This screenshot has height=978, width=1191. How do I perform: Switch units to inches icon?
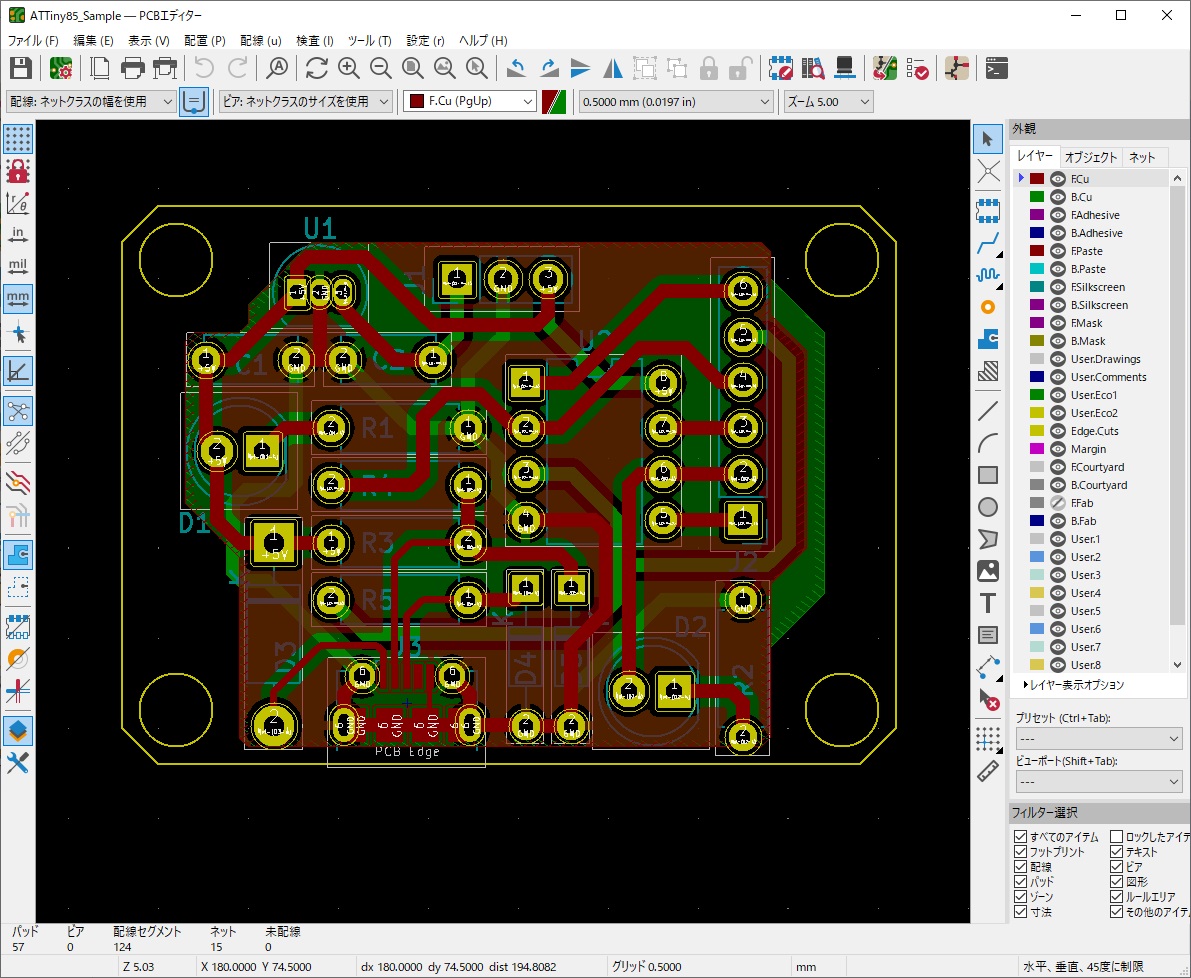[x=17, y=235]
